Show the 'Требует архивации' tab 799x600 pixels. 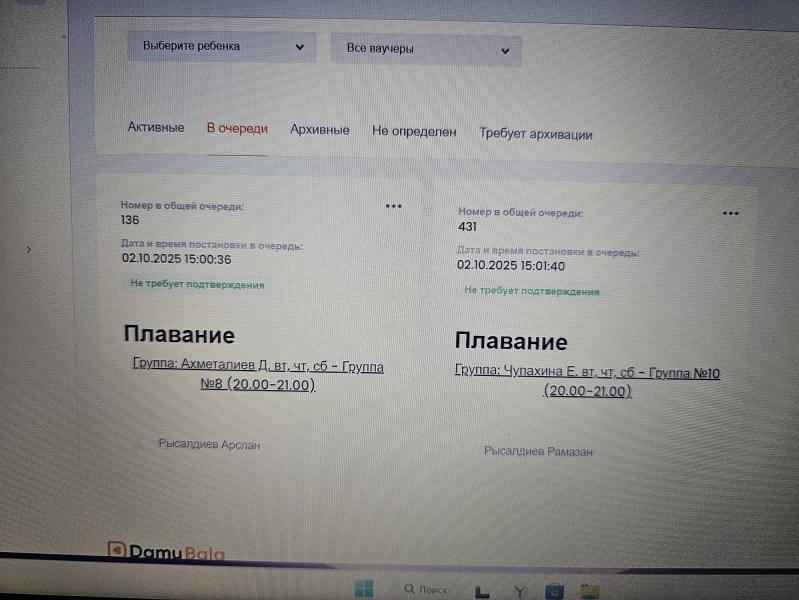click(535, 134)
